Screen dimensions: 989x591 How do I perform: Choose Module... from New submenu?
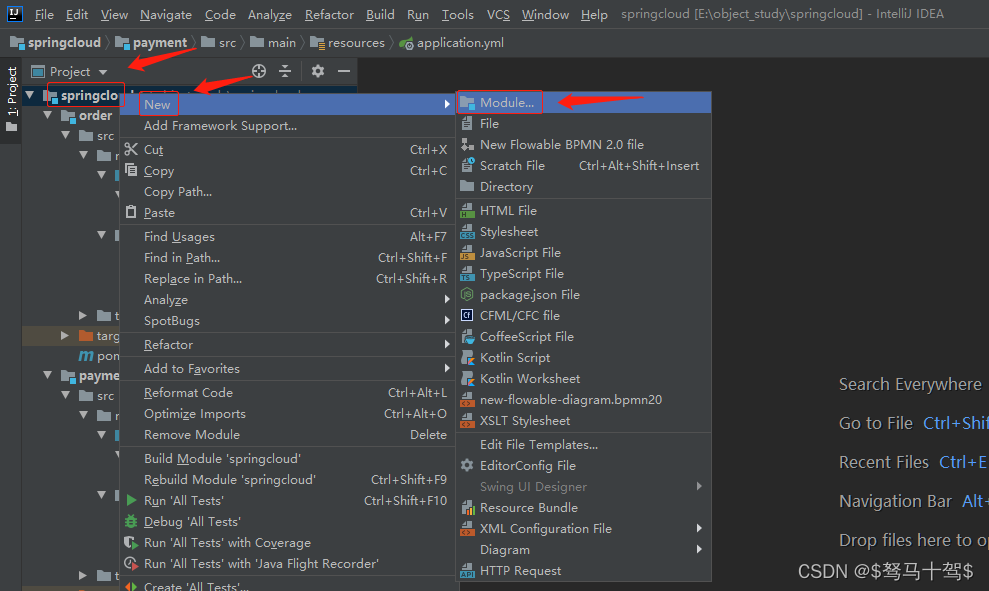point(584,102)
